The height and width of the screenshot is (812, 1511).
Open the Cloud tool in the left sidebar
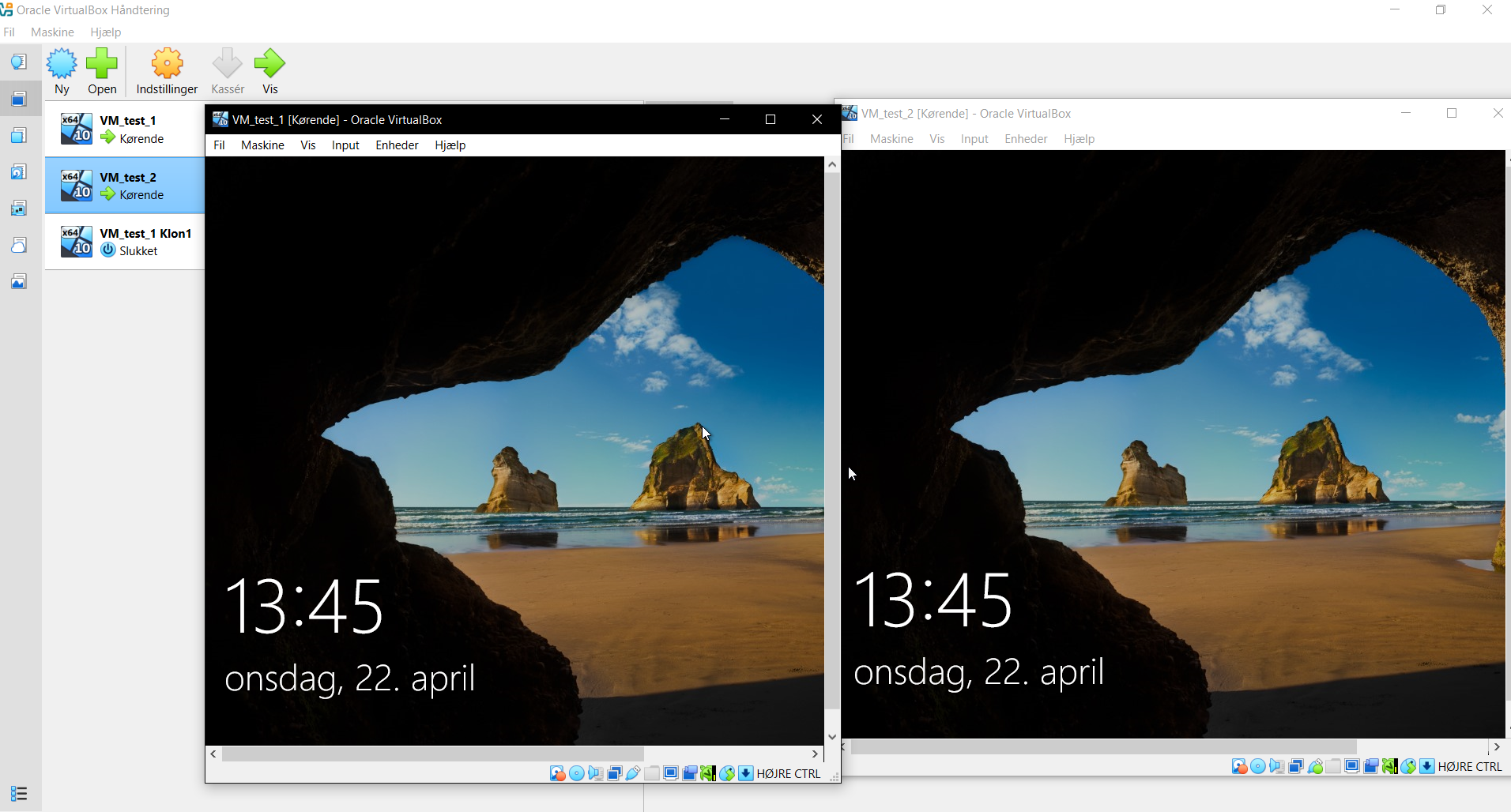(x=19, y=245)
